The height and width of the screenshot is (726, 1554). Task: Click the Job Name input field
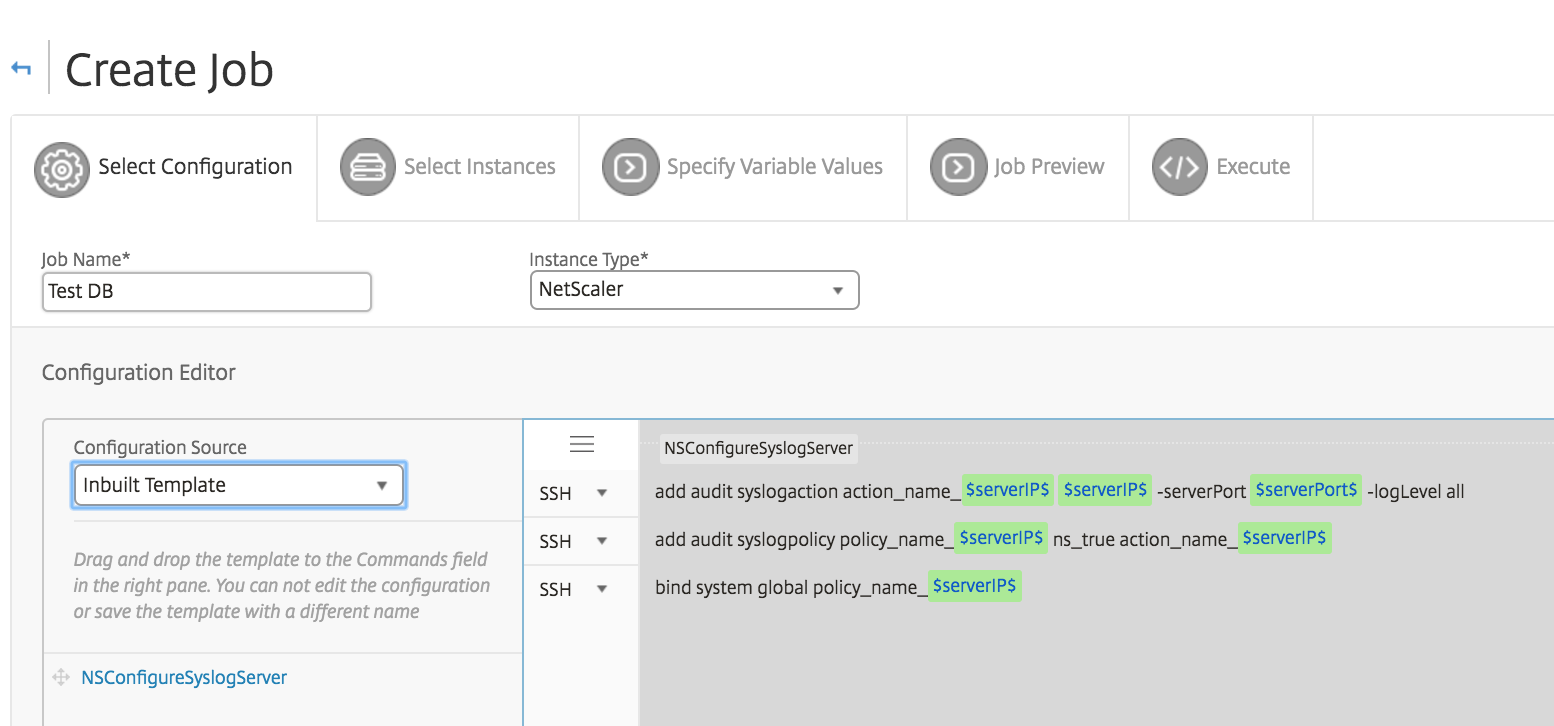click(x=207, y=292)
